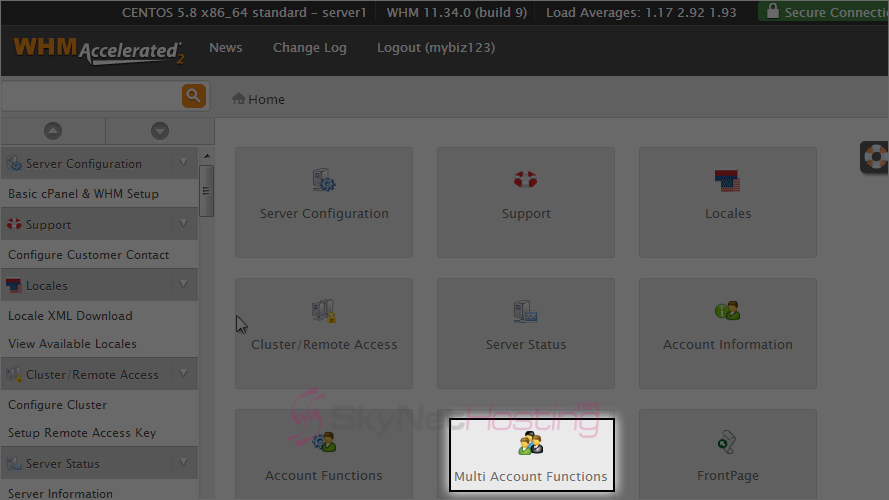Click the Home breadcrumb house icon
Viewport: 889px width, 500px height.
(238, 99)
